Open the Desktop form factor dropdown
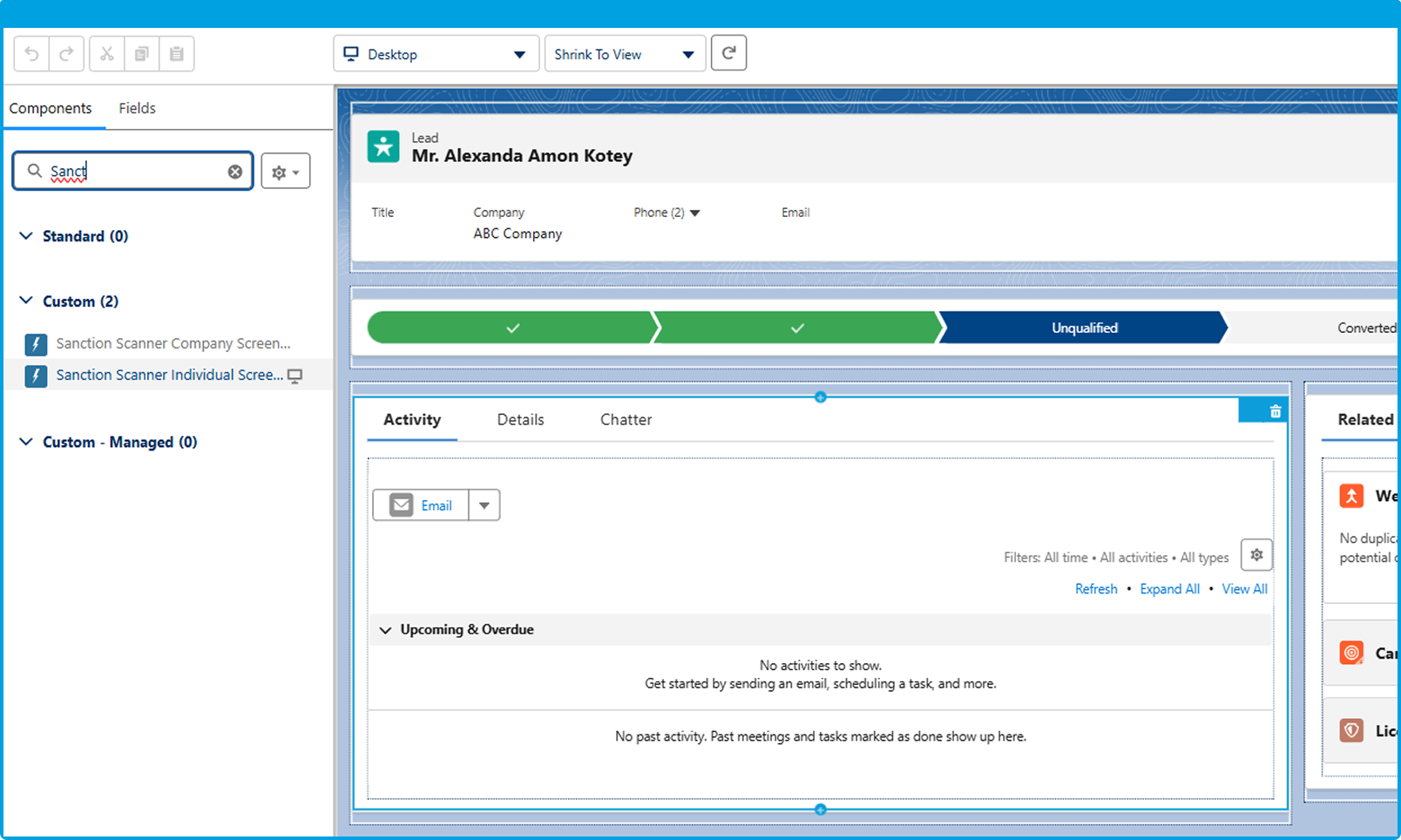Screen dimensions: 1401x840 pos(436,54)
